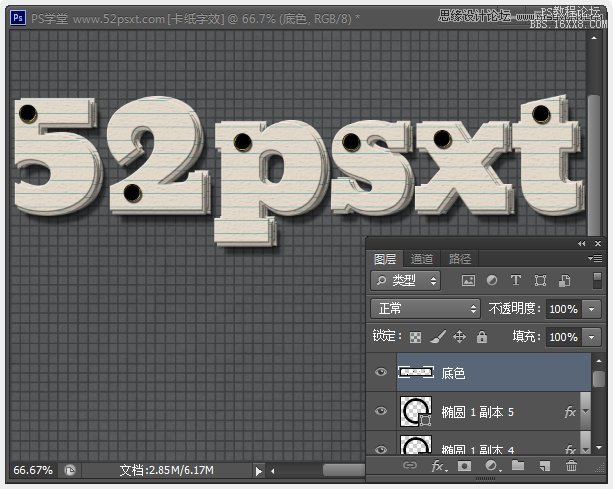
Task: Create a new layer group folder
Action: click(x=518, y=465)
